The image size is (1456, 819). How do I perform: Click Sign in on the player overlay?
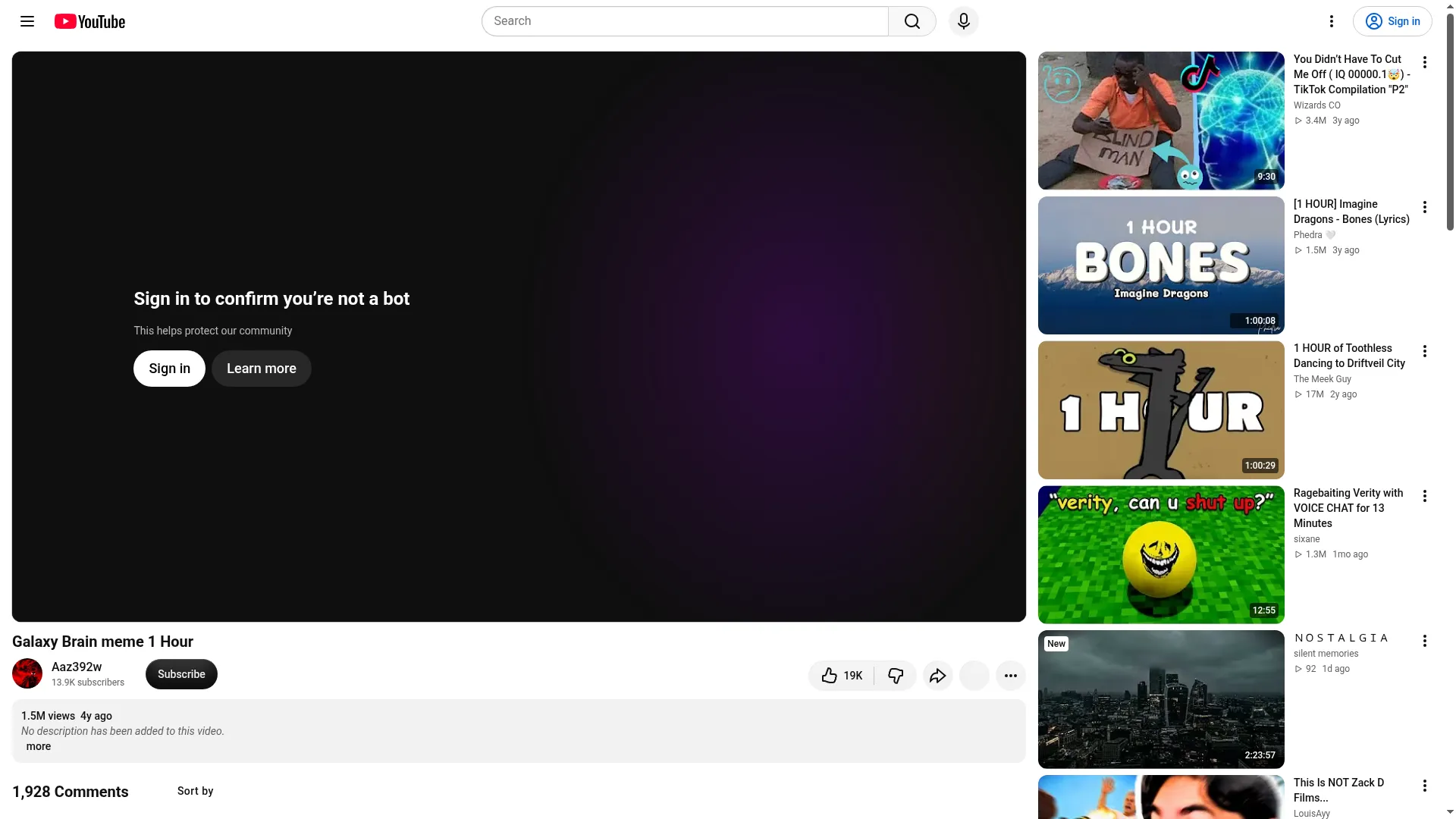(x=169, y=369)
